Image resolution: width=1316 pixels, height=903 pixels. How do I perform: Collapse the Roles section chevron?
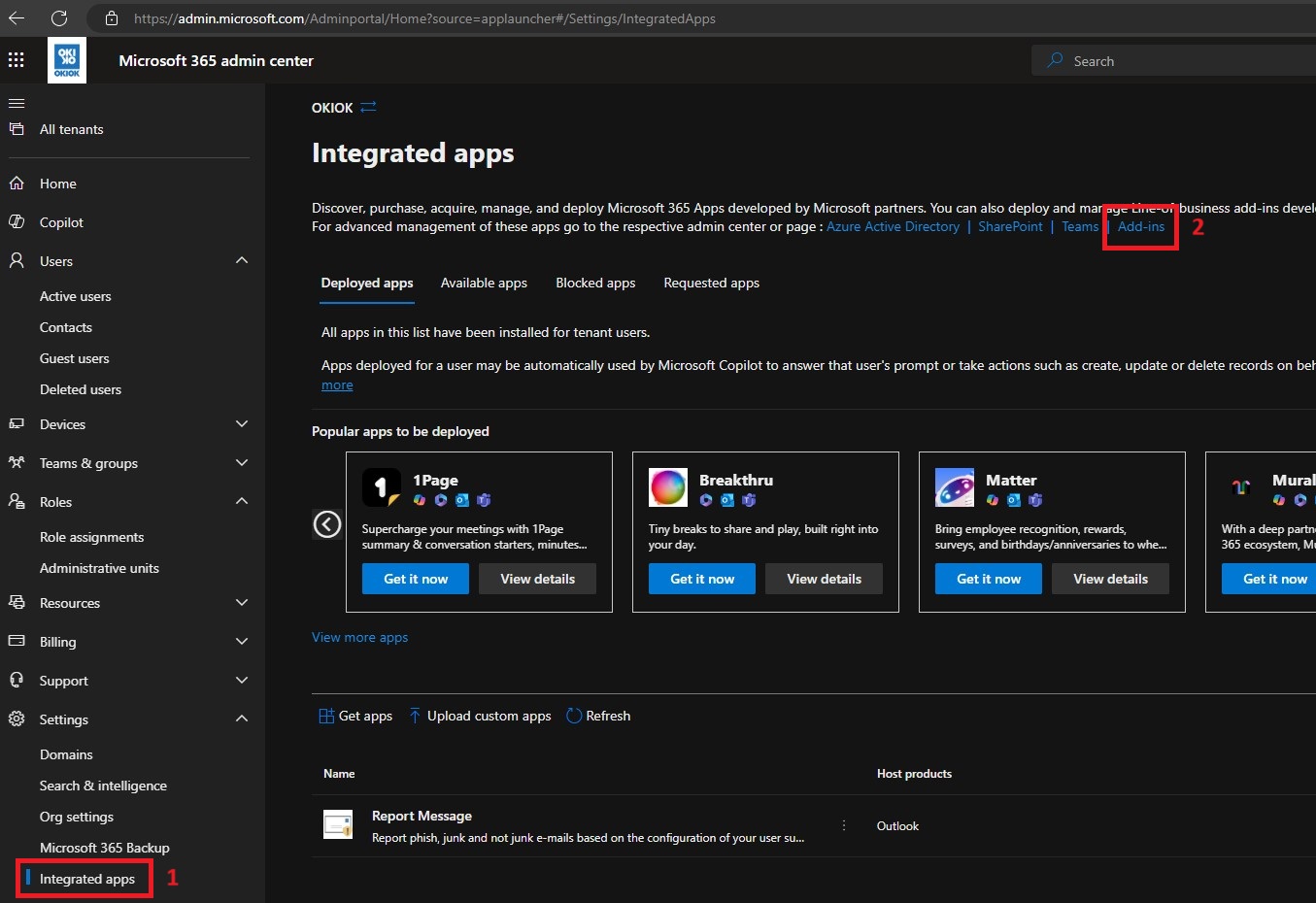click(242, 501)
